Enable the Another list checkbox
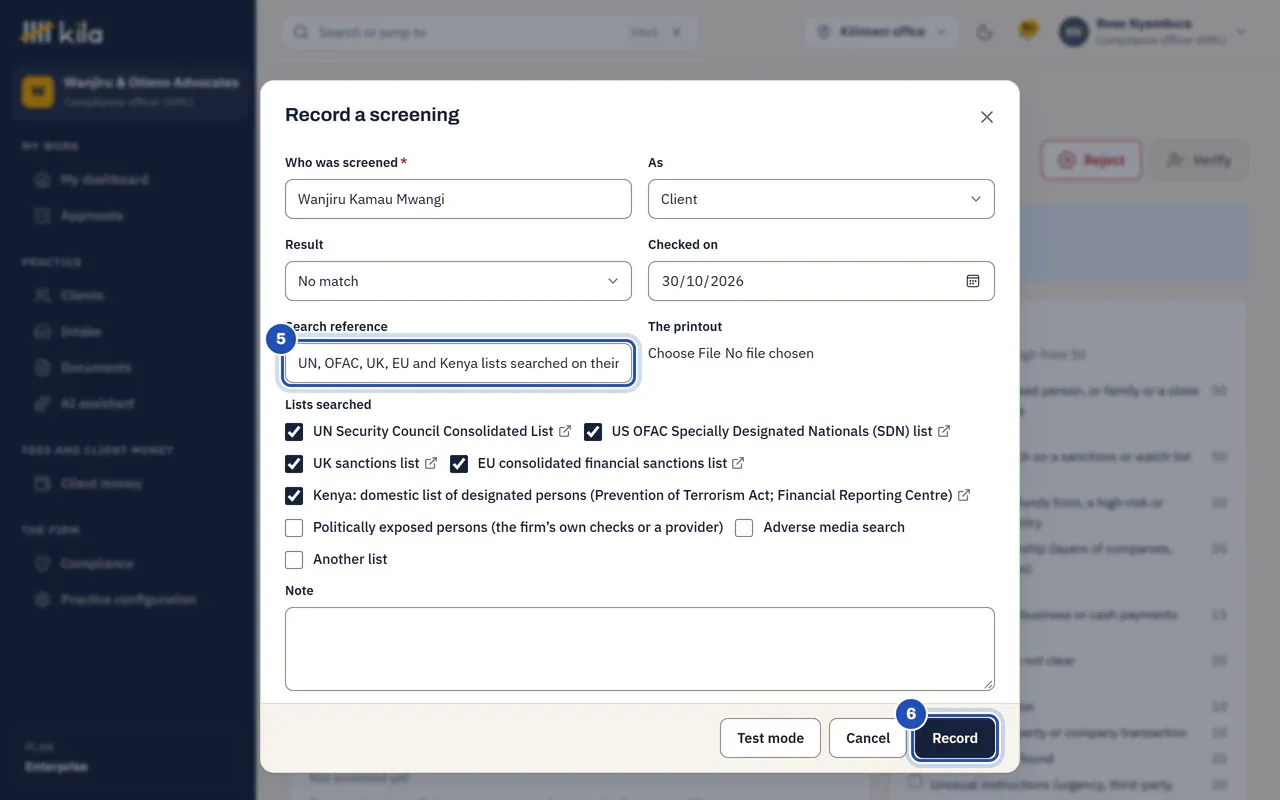This screenshot has height=800, width=1280. click(294, 559)
